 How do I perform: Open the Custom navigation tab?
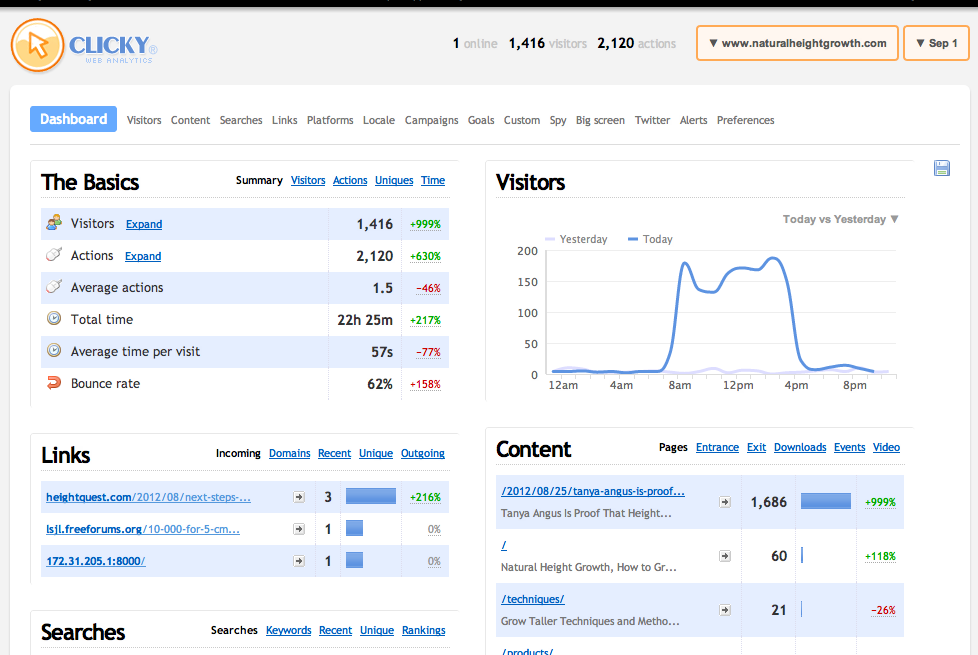(x=522, y=120)
